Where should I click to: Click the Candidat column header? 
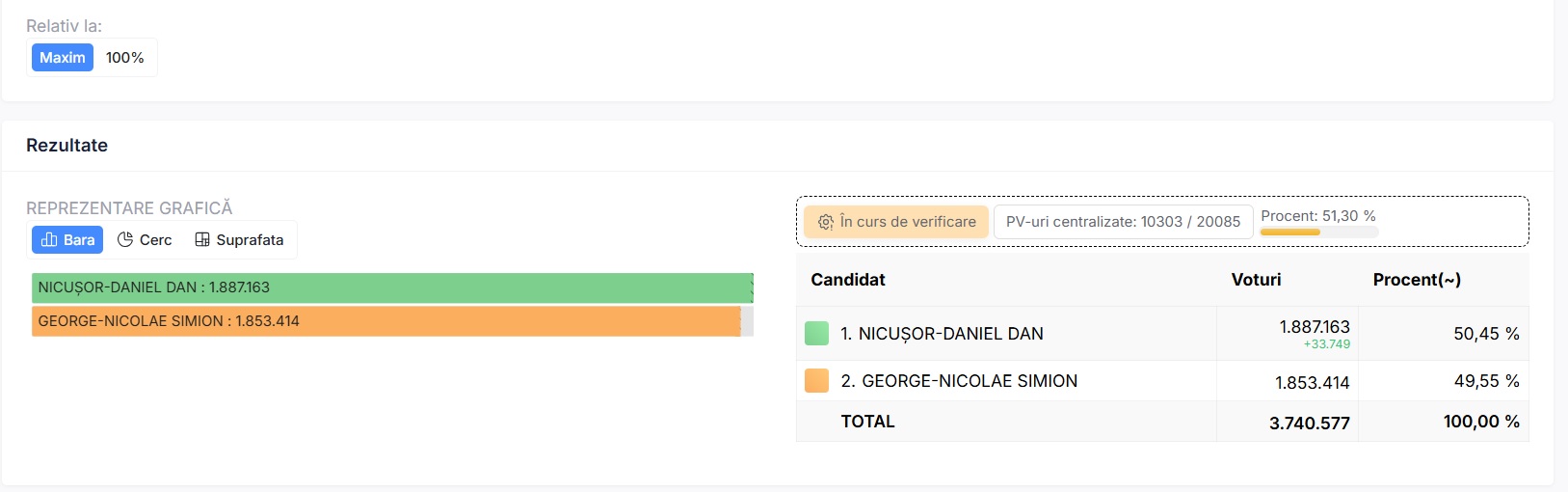pyautogui.click(x=848, y=280)
